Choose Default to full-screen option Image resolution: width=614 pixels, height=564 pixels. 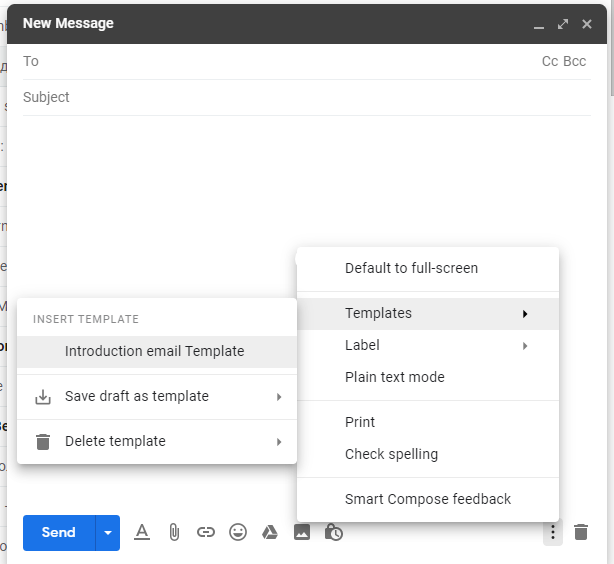tap(428, 268)
